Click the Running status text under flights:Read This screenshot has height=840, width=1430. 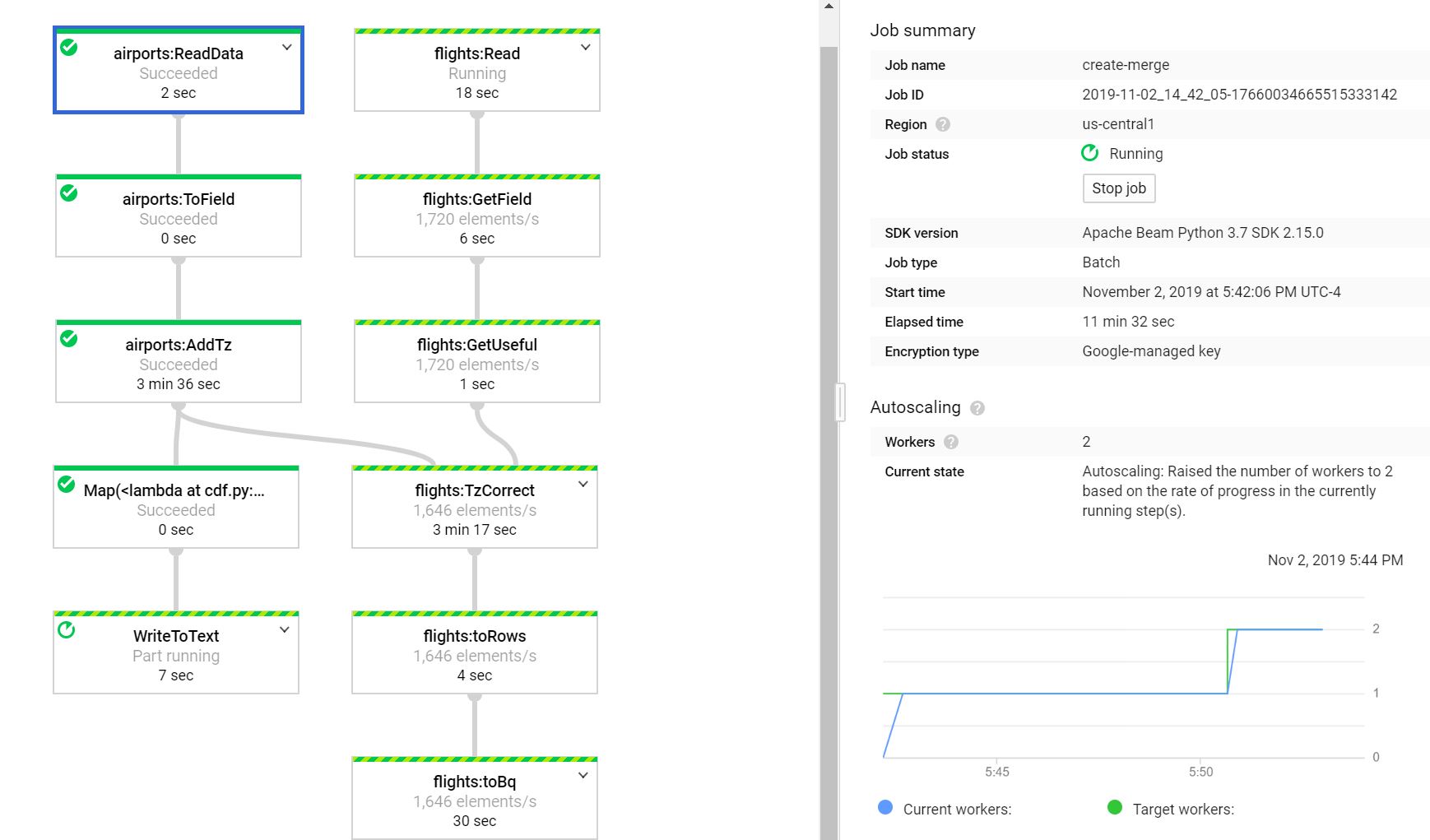pos(477,73)
